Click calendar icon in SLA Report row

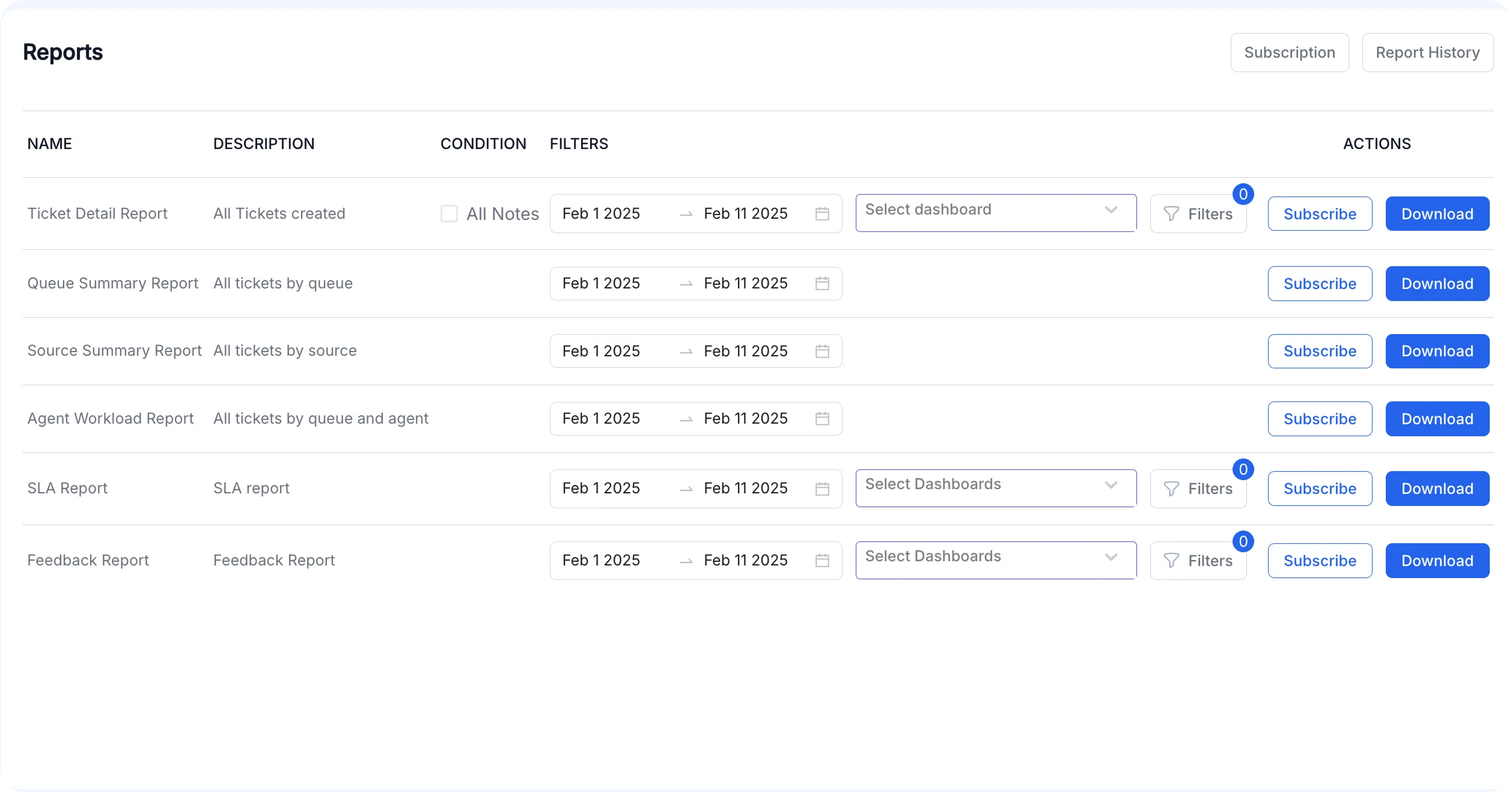coord(822,489)
